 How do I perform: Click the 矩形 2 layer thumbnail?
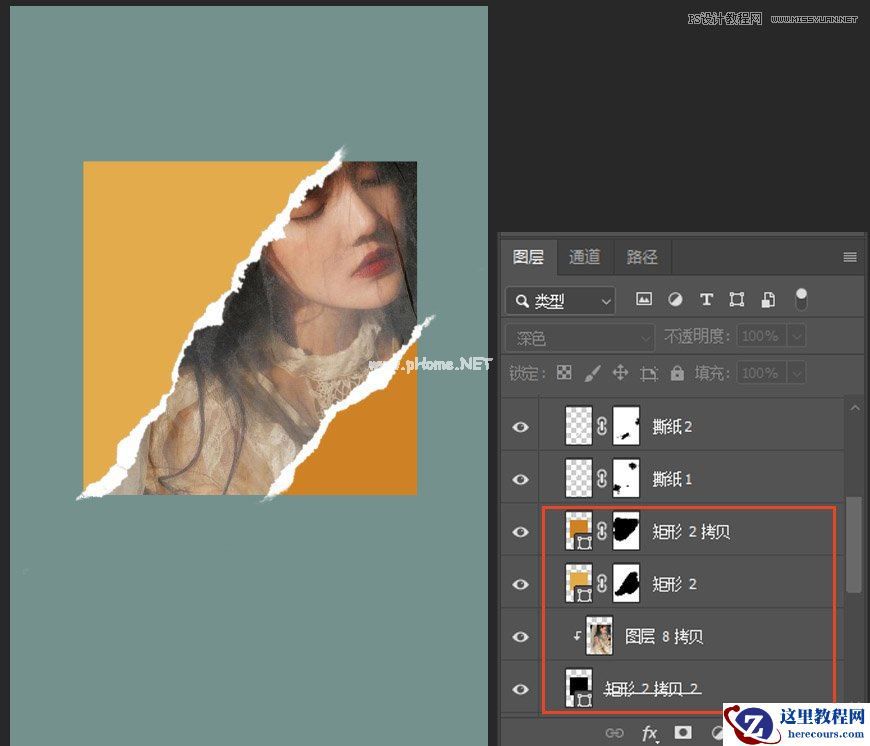pyautogui.click(x=578, y=583)
